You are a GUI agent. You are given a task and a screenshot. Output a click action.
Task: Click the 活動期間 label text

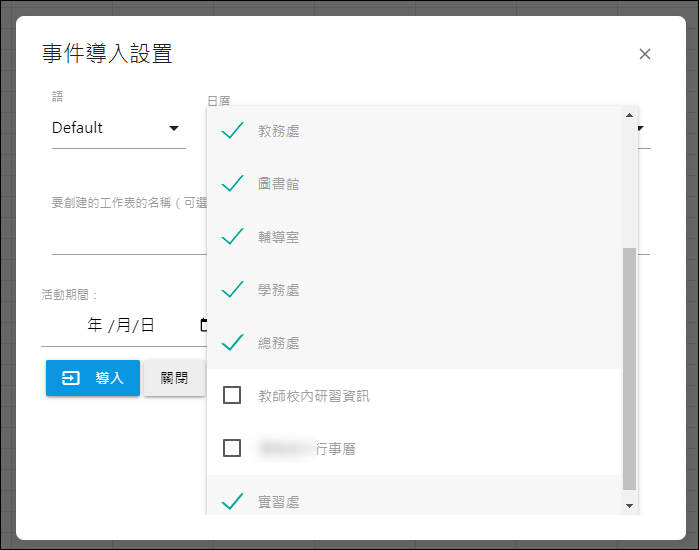coord(70,295)
